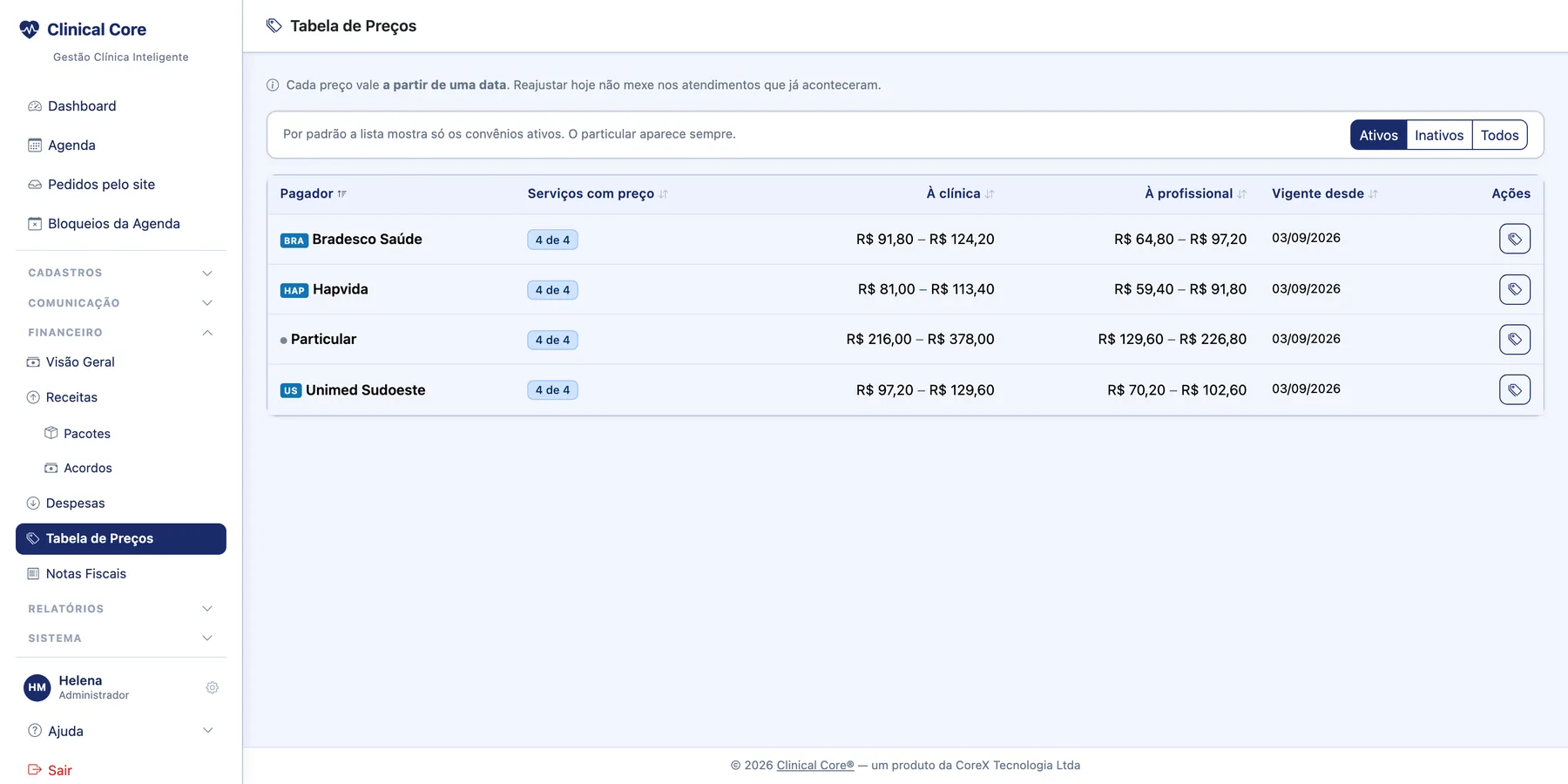Open Bloqueios da Agenda
The image size is (1568, 784).
[121, 224]
